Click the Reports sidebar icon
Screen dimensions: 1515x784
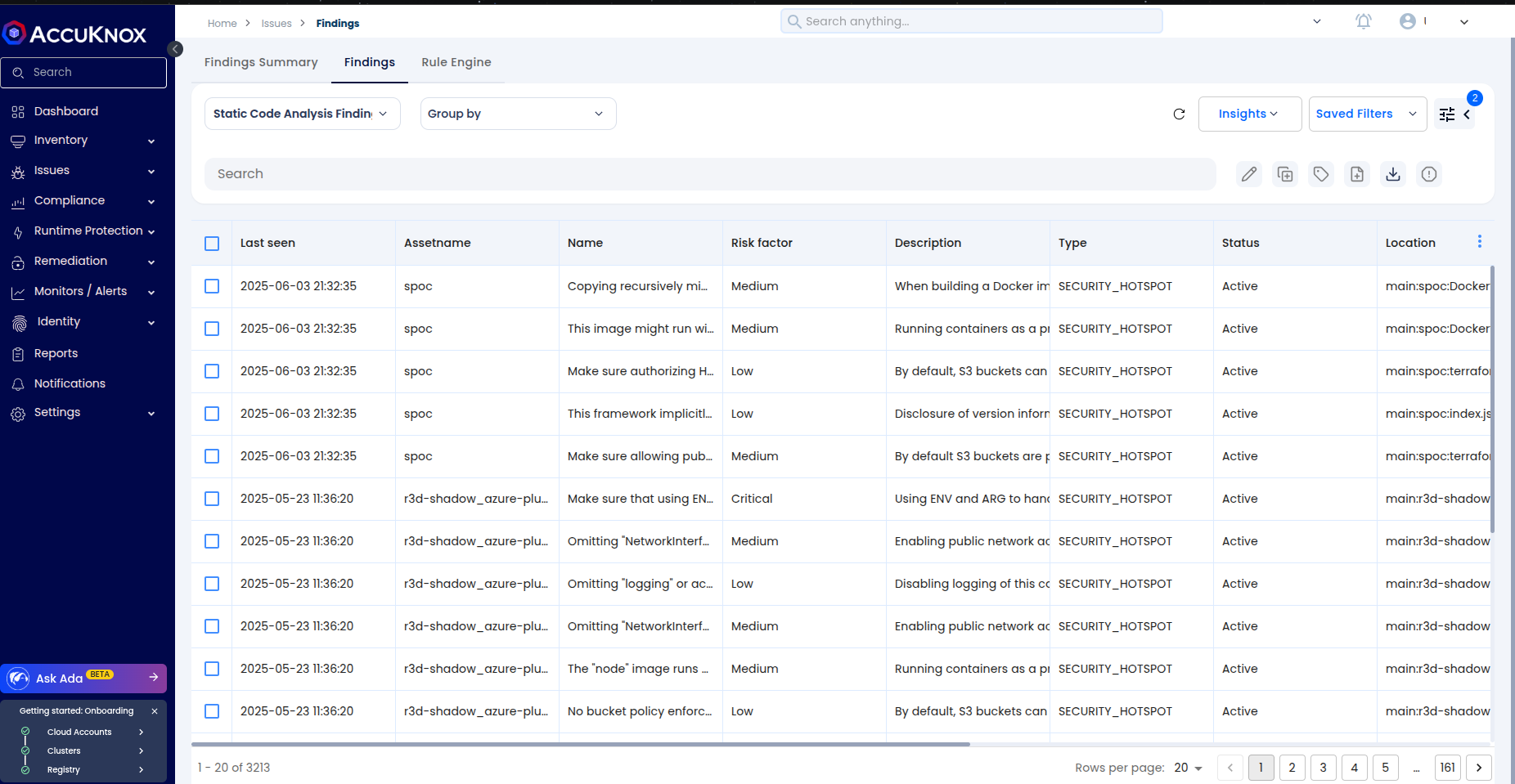tap(18, 354)
